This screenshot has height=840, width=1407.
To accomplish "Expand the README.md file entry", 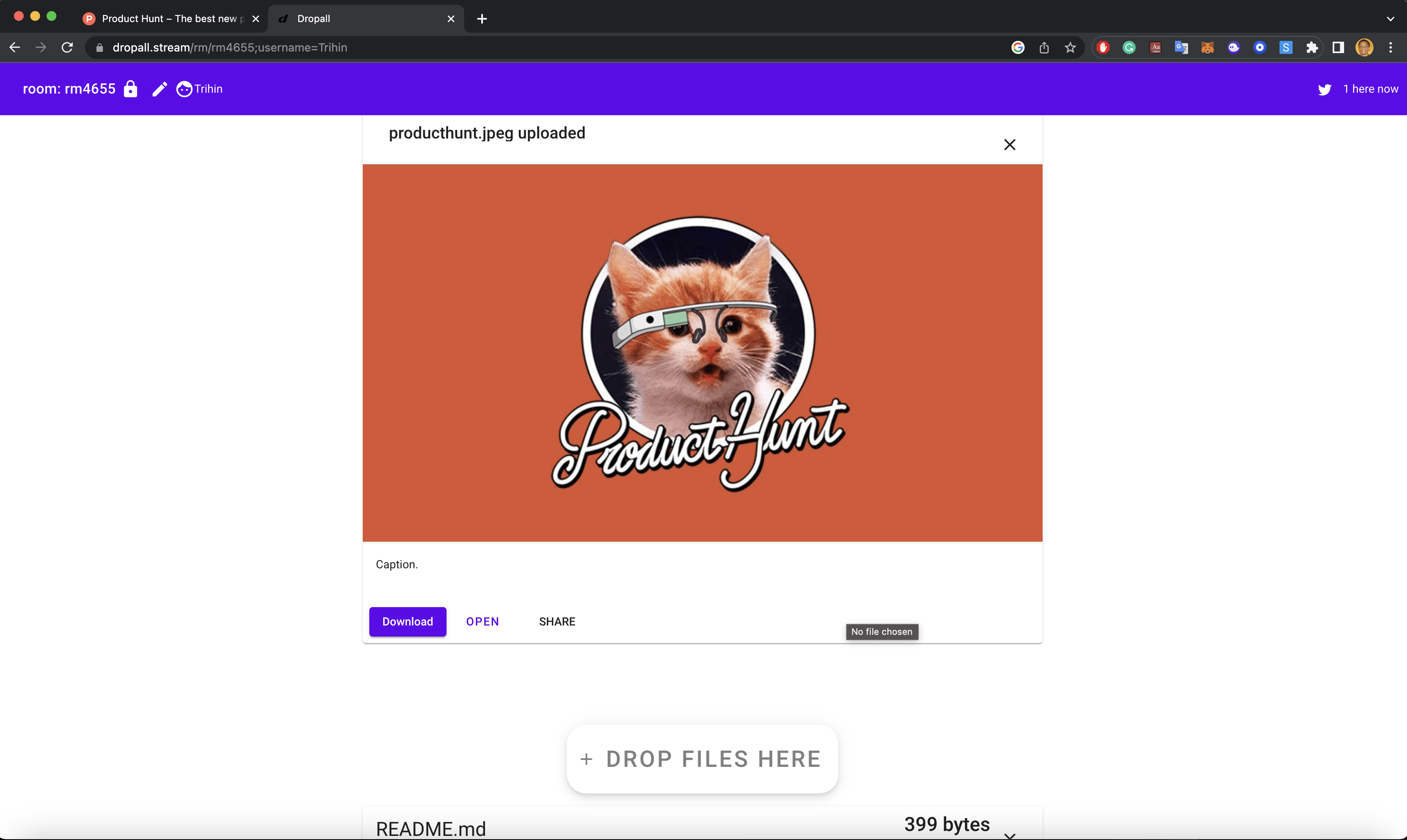I will [1009, 835].
